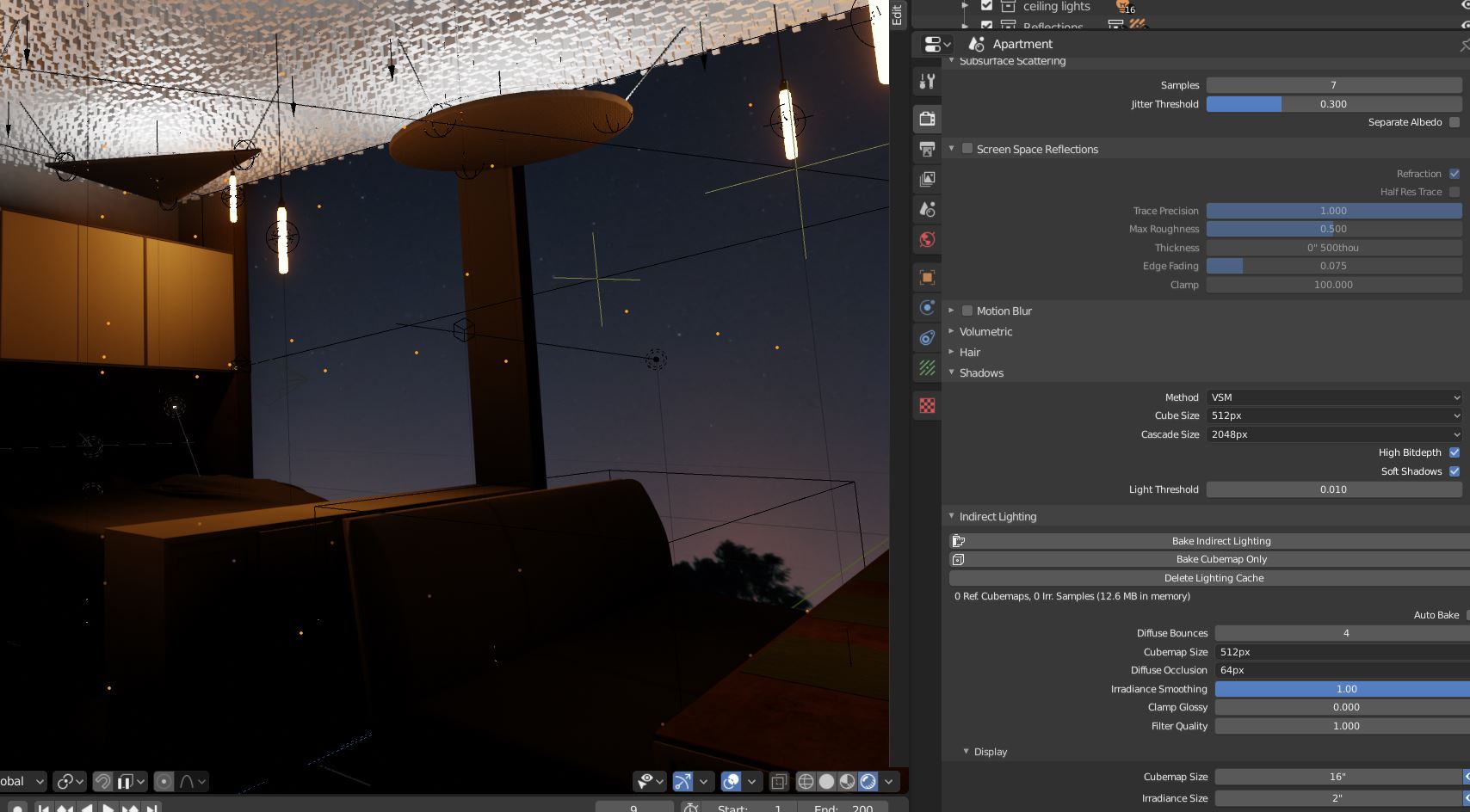Open the Render properties tab
Image resolution: width=1470 pixels, height=812 pixels.
927,119
